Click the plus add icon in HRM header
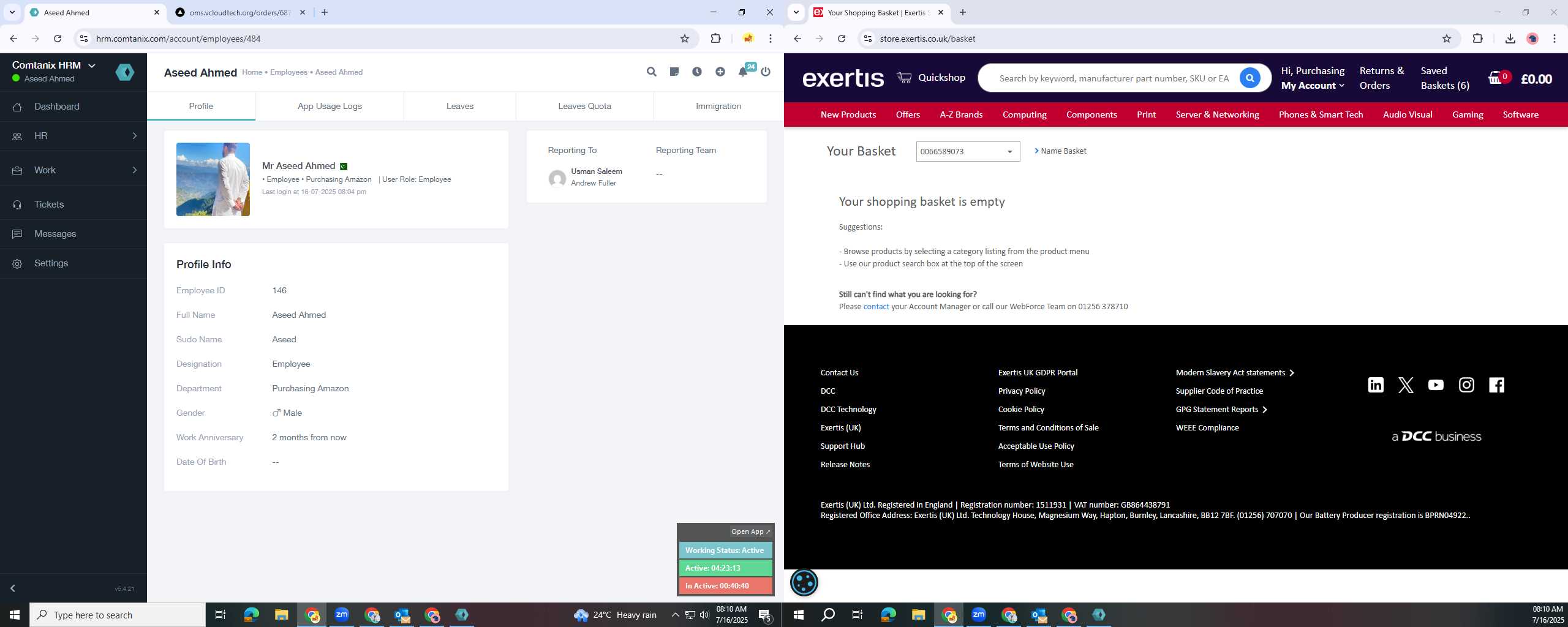The width and height of the screenshot is (1568, 627). (720, 72)
